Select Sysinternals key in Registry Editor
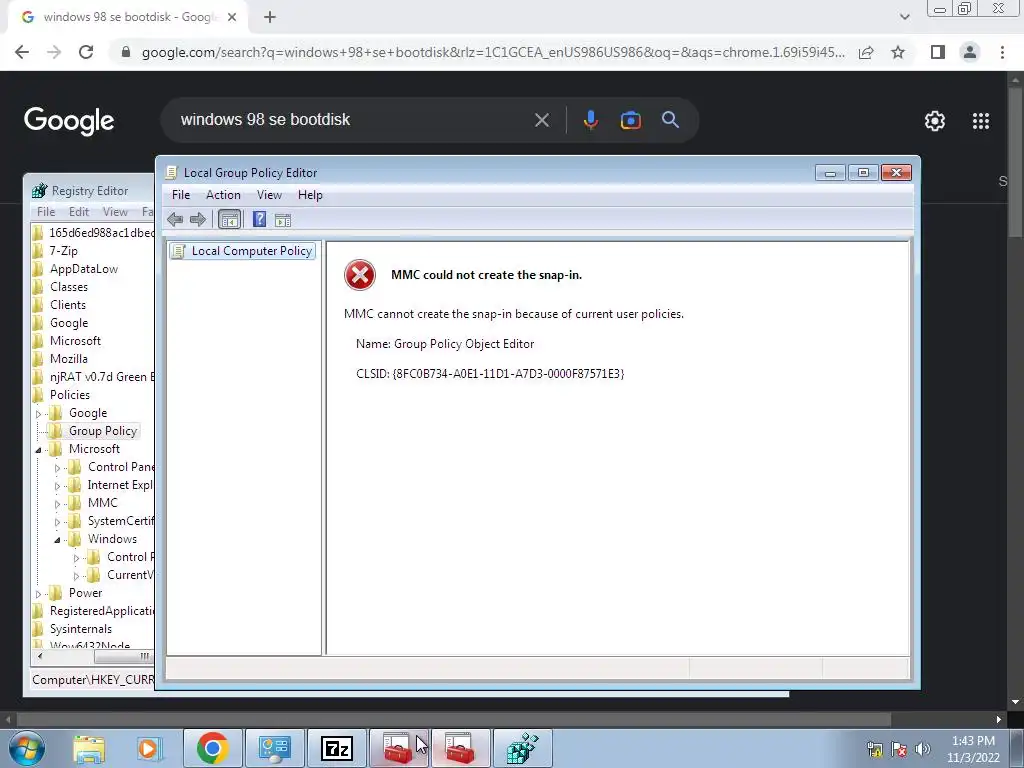Screen dimensions: 1024x768 (x=81, y=629)
